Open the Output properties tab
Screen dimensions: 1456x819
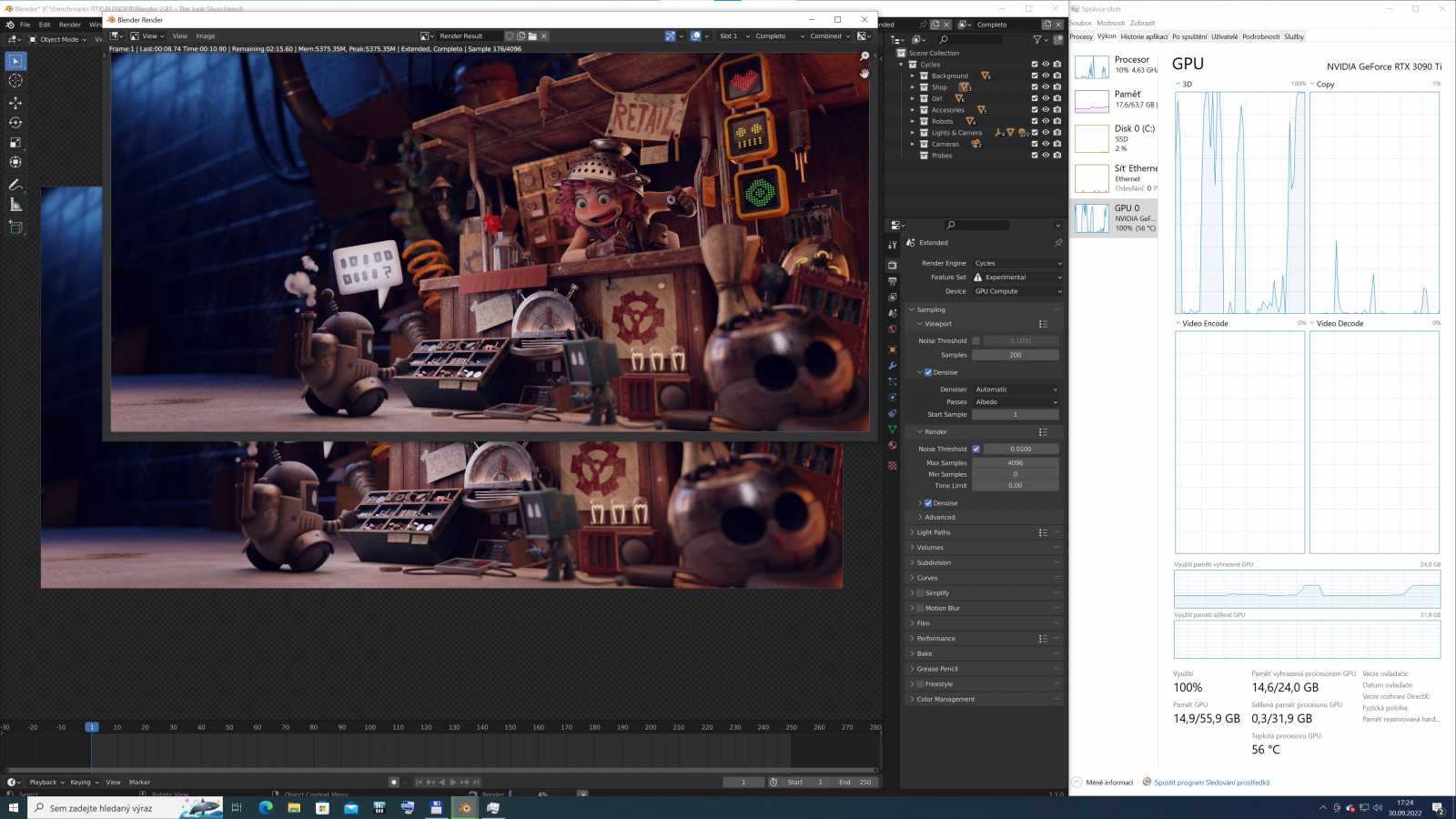[893, 281]
